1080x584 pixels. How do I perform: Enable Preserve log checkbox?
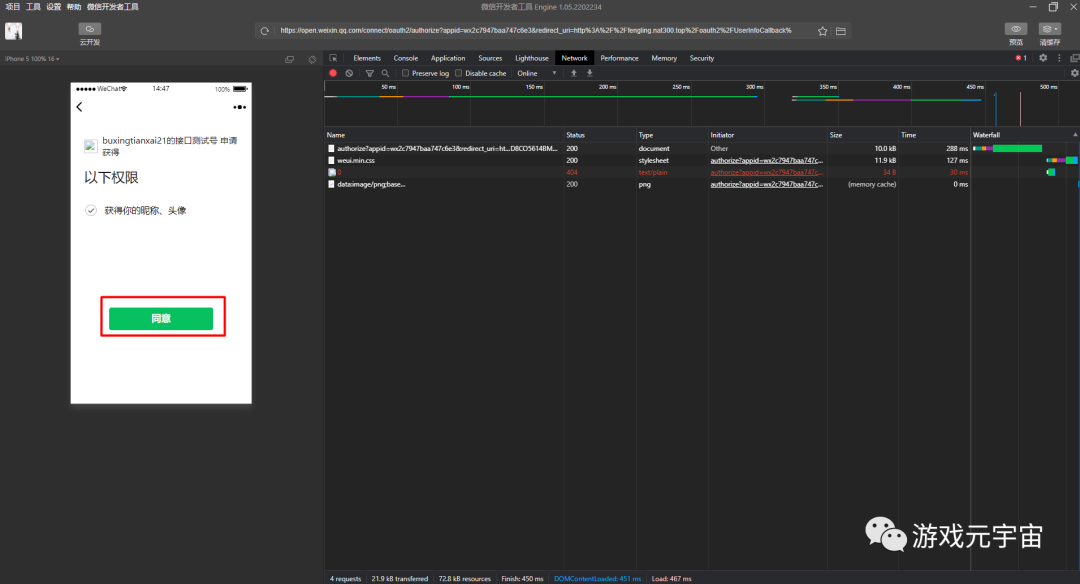point(406,73)
